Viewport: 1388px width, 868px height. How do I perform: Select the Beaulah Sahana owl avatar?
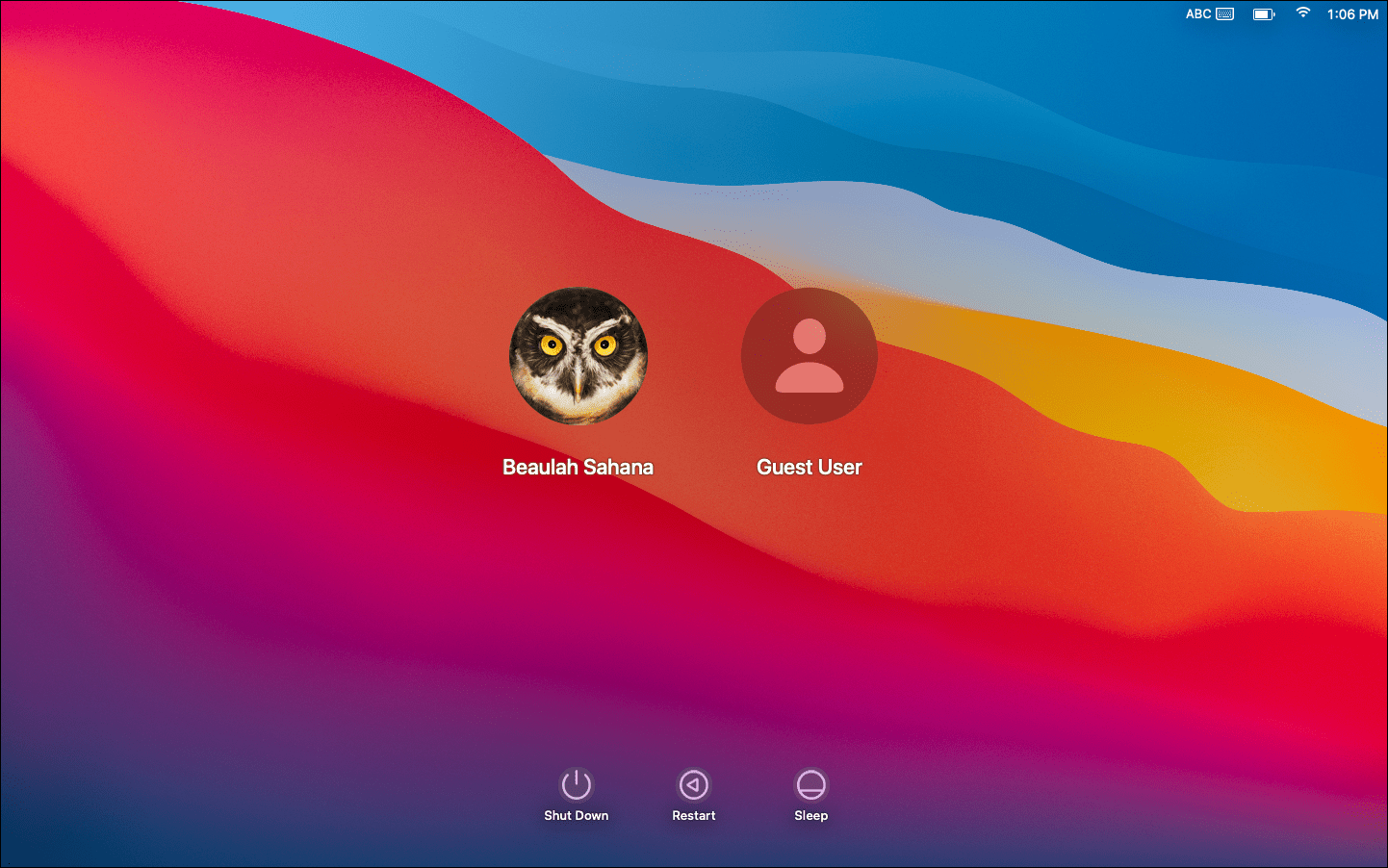578,355
